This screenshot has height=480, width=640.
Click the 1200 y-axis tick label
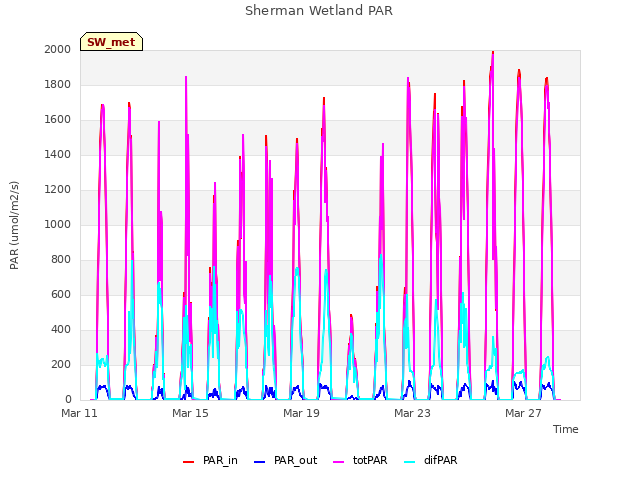point(58,189)
